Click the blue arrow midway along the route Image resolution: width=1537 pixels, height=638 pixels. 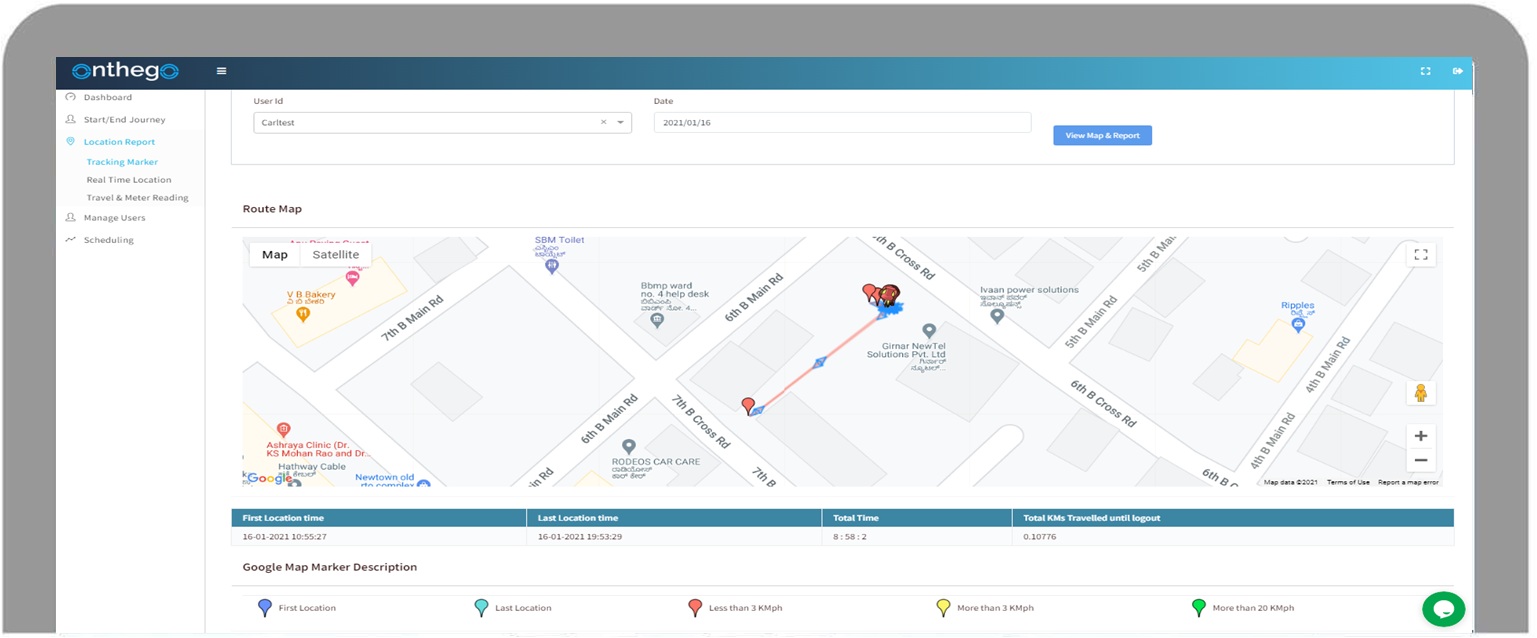(820, 362)
